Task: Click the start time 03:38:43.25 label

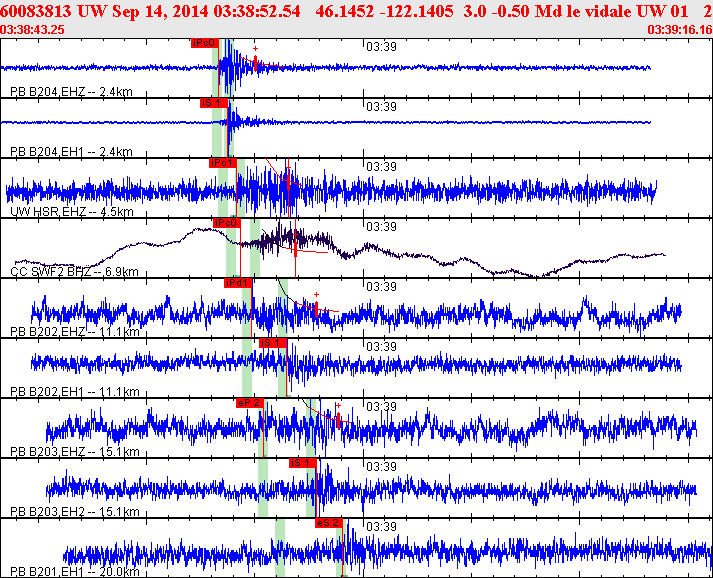Action: (x=35, y=30)
